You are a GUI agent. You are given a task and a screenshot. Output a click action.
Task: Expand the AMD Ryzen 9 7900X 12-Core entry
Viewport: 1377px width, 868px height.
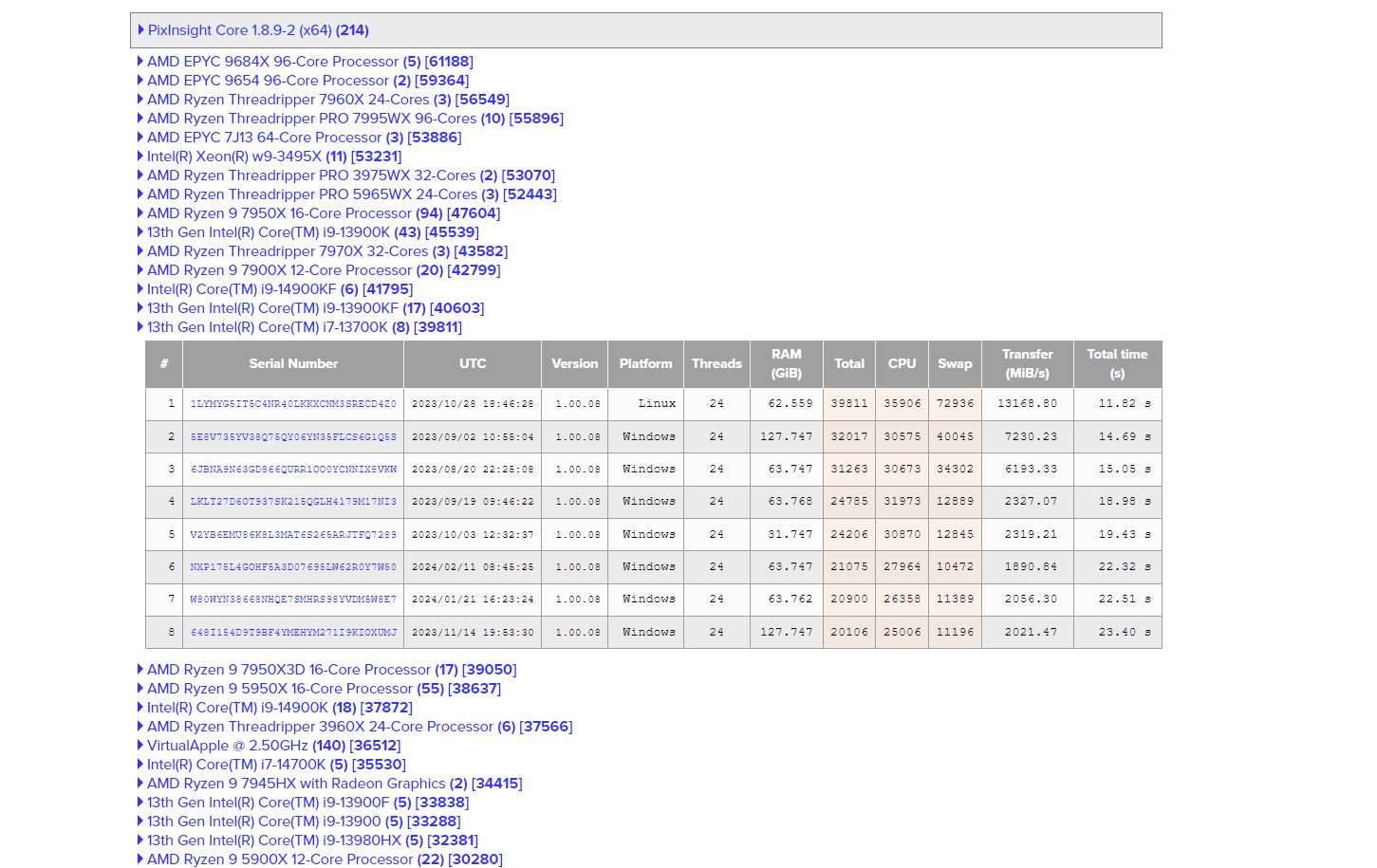(318, 270)
